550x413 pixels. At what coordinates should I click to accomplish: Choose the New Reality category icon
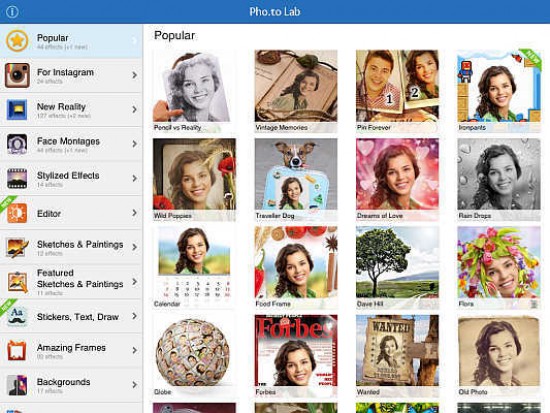click(17, 109)
